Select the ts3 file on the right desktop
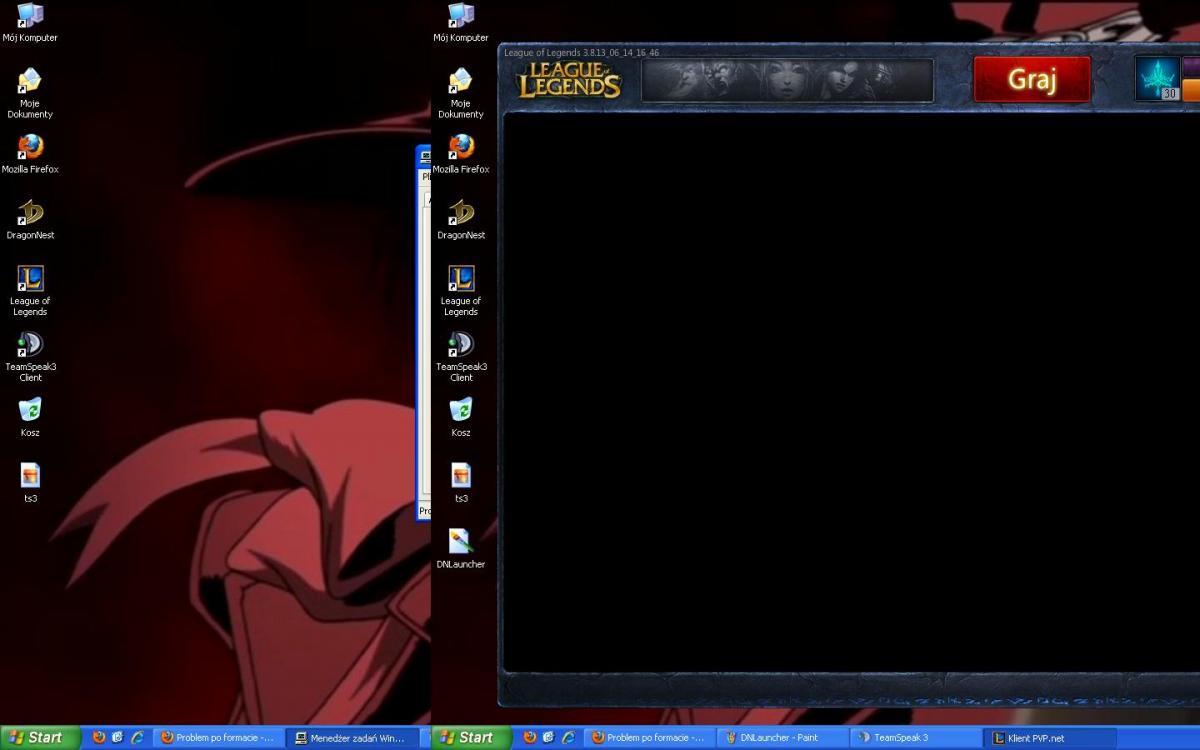 461,483
